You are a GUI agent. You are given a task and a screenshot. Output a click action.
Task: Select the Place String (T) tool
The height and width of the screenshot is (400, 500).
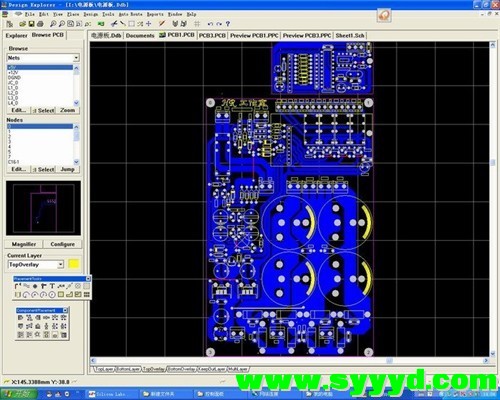[52, 286]
